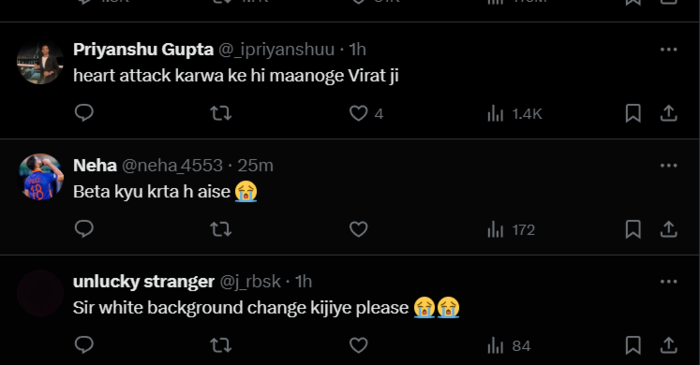Open Neha's profile picture
Screen dimensions: 700x365
point(41,177)
